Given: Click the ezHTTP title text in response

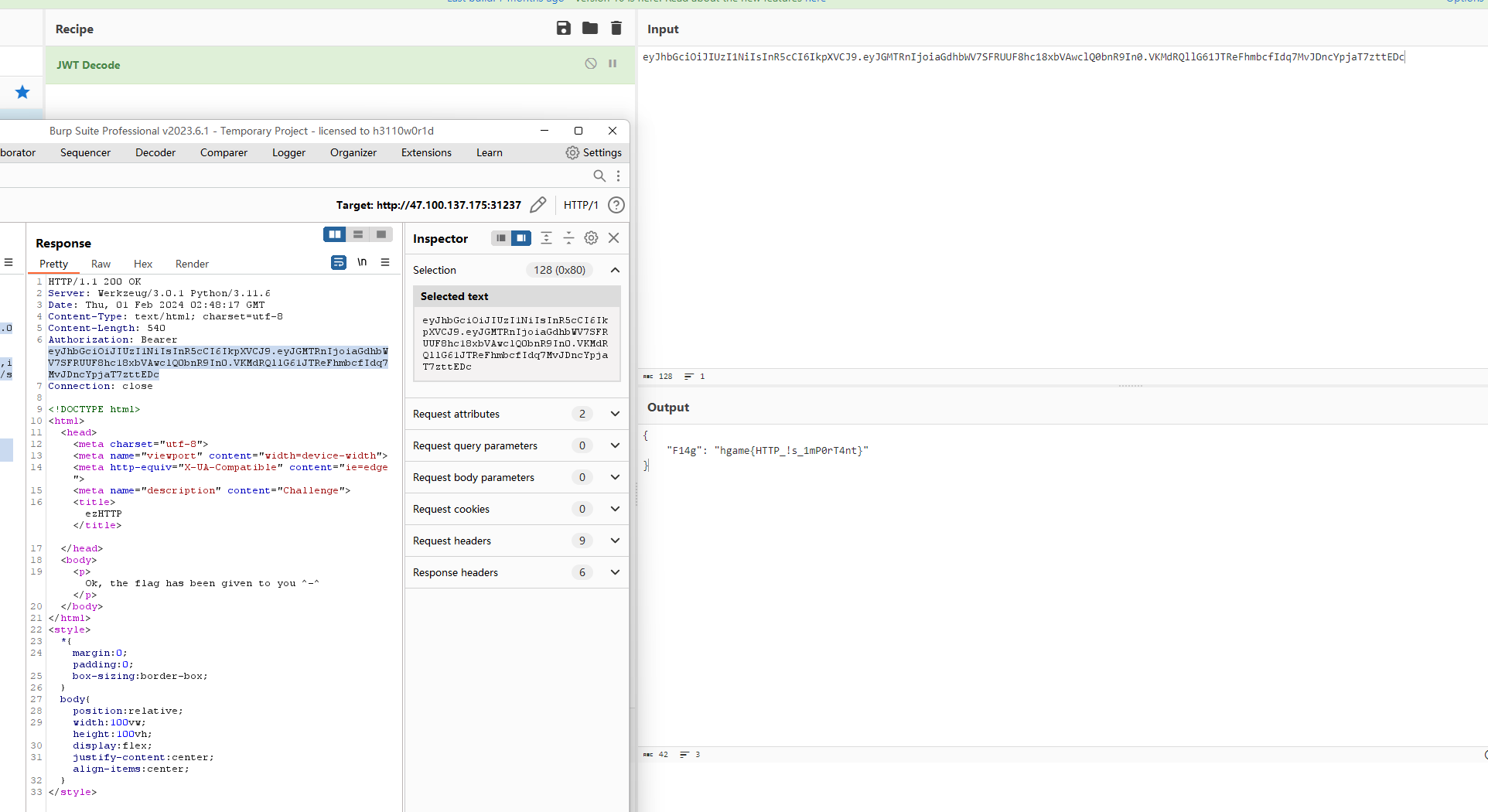Looking at the screenshot, I should [104, 513].
